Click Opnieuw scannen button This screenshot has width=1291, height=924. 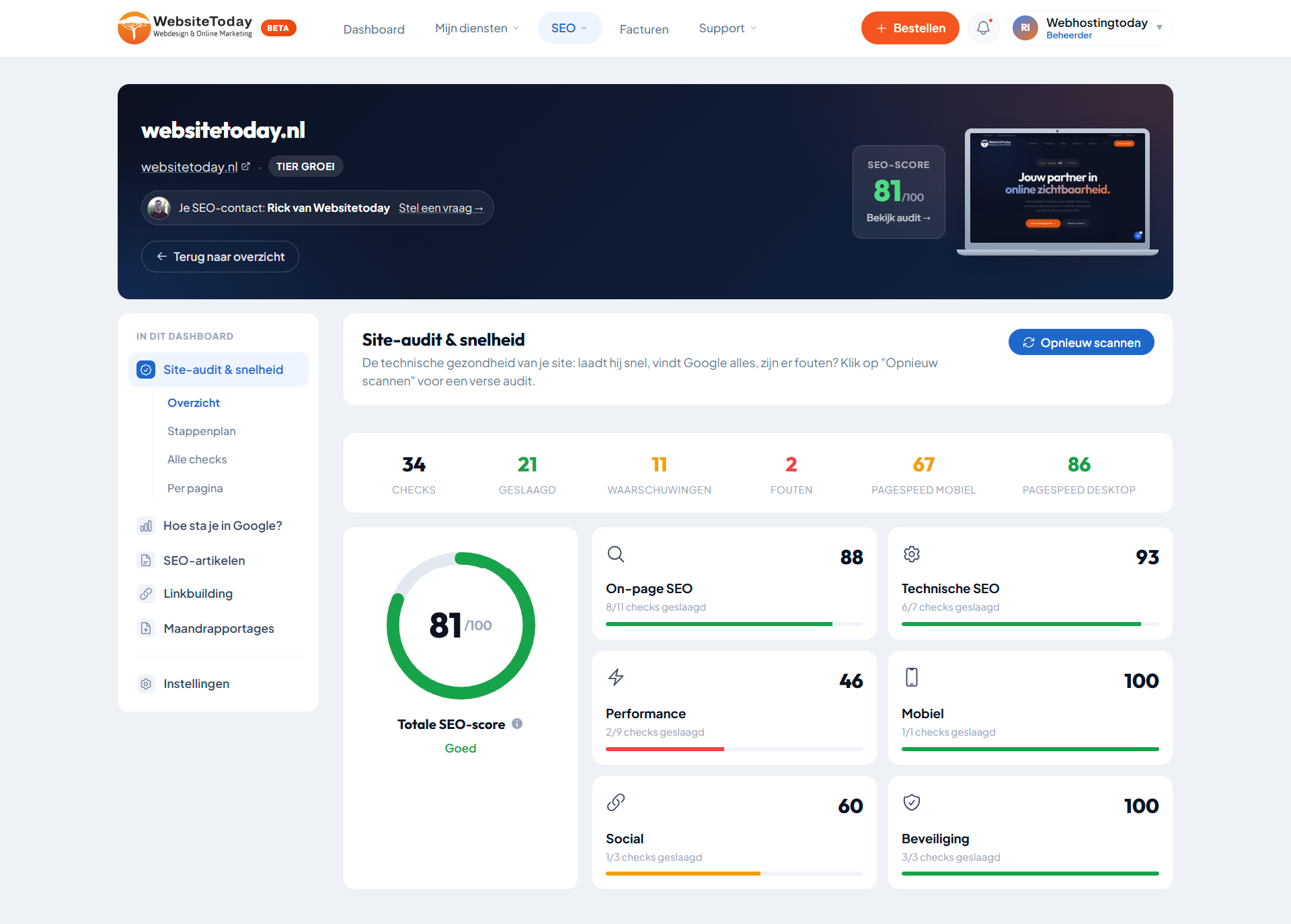1081,342
